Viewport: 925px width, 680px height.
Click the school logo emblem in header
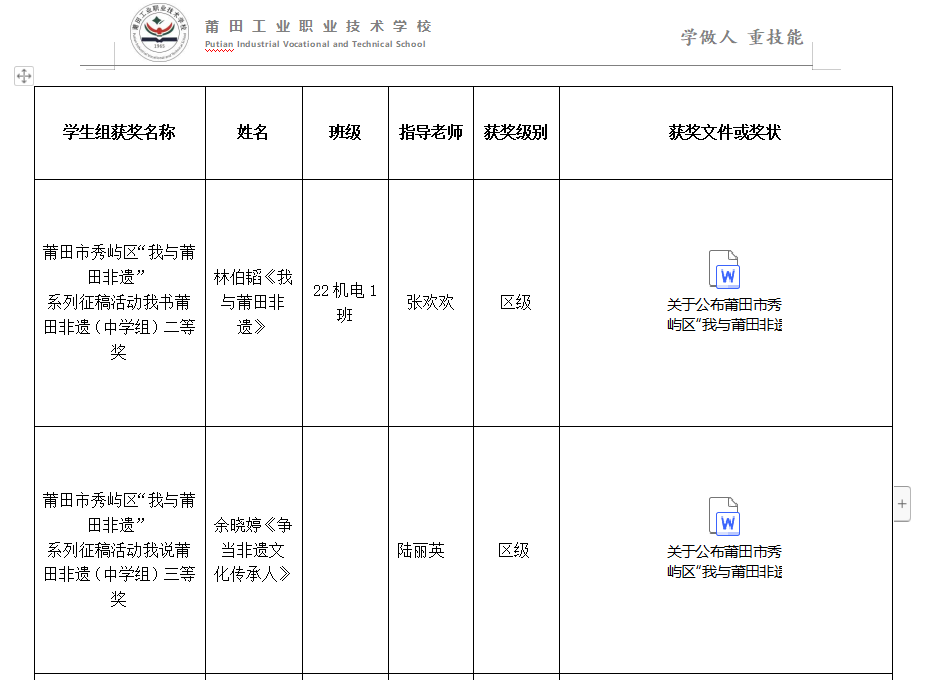pyautogui.click(x=159, y=32)
